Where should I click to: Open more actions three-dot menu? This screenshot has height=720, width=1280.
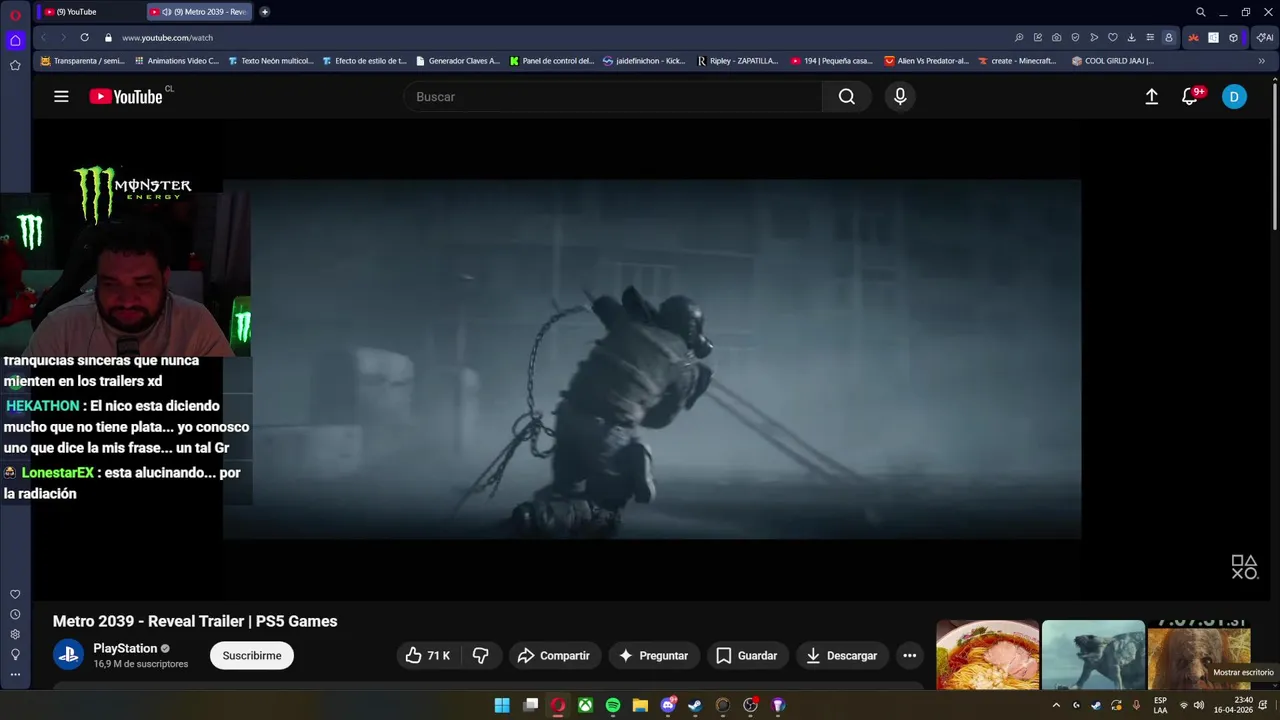click(910, 656)
